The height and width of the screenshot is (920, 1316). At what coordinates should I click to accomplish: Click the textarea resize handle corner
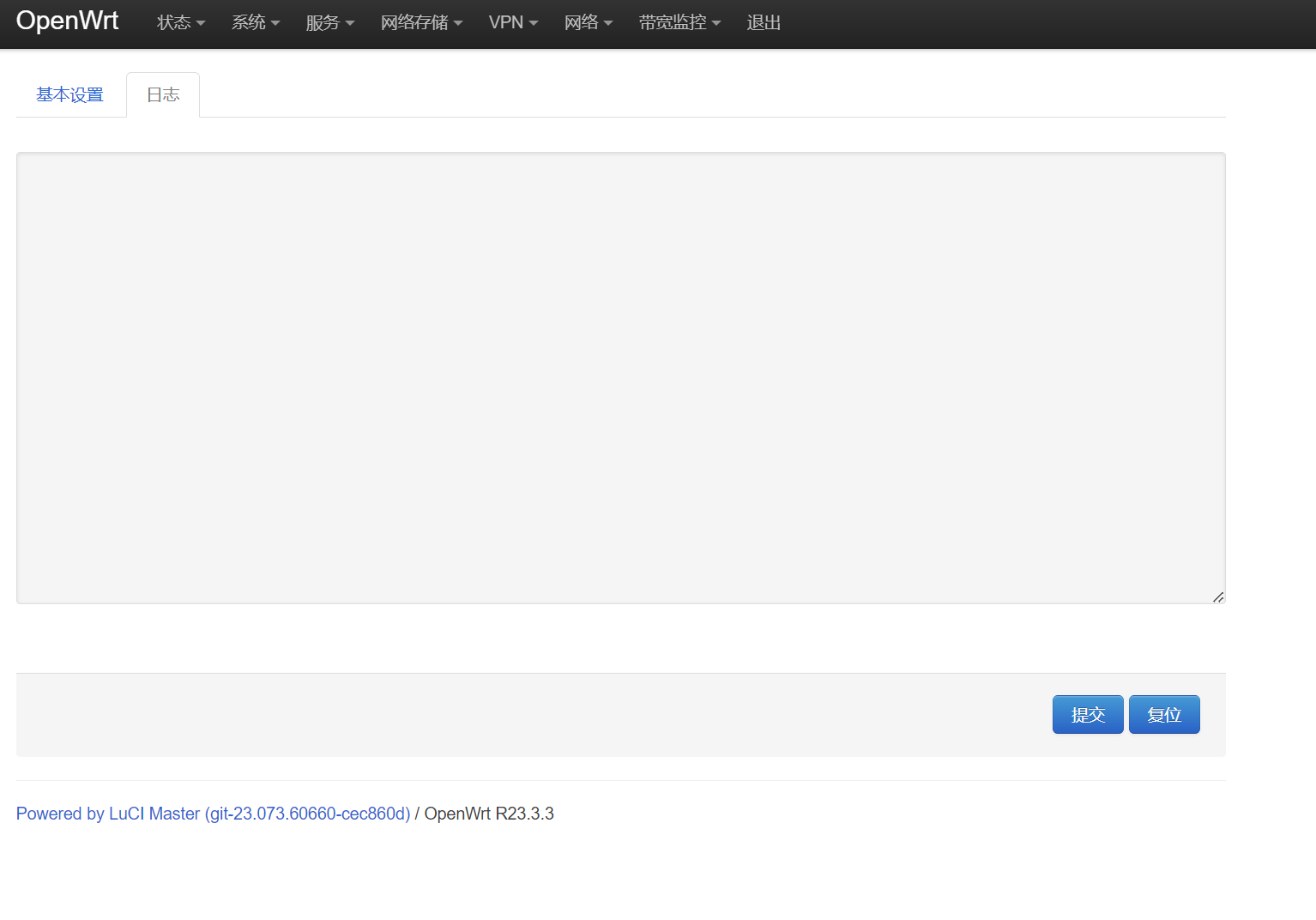(x=1218, y=597)
